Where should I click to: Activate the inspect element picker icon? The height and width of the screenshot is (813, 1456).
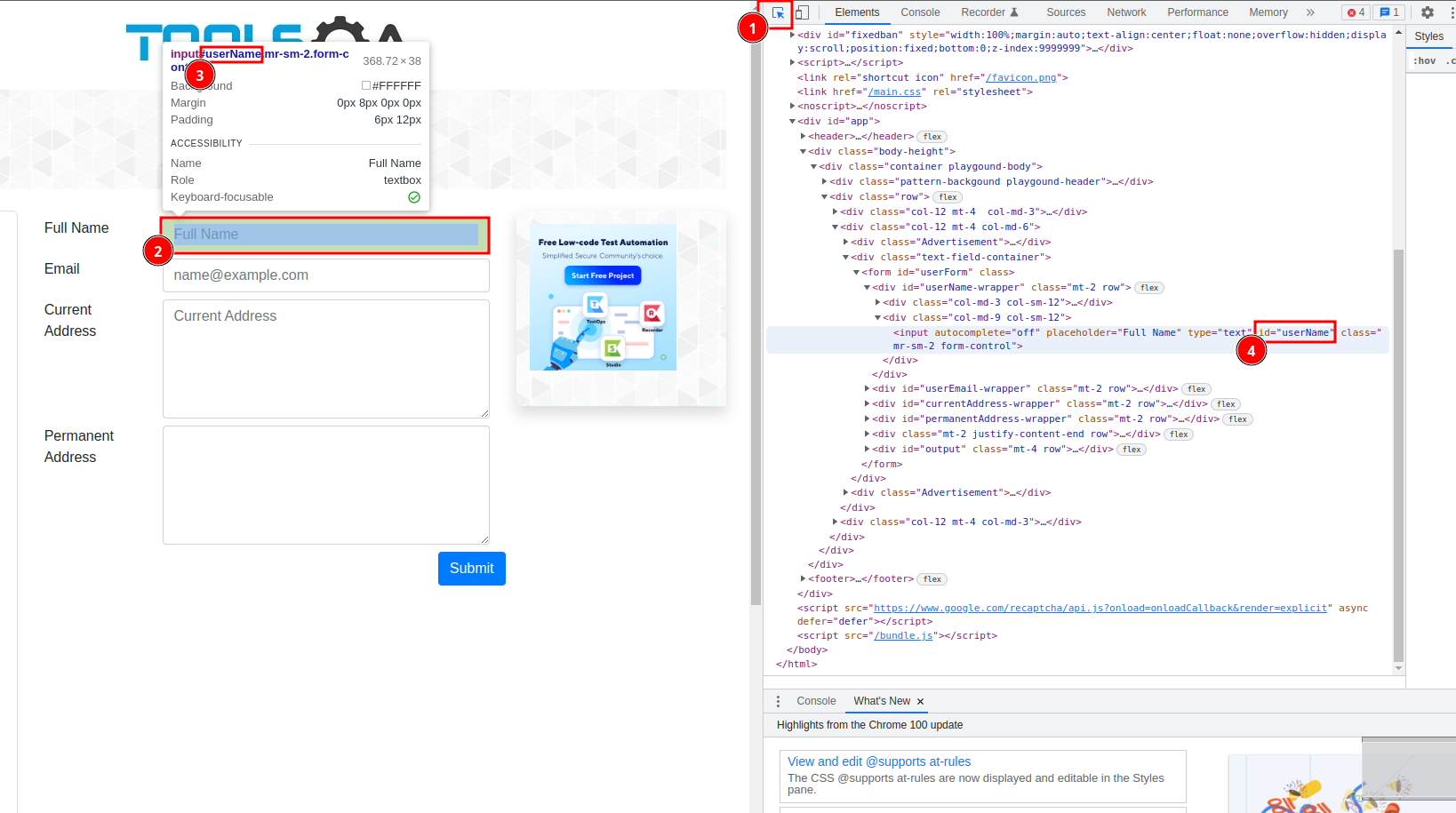[778, 12]
